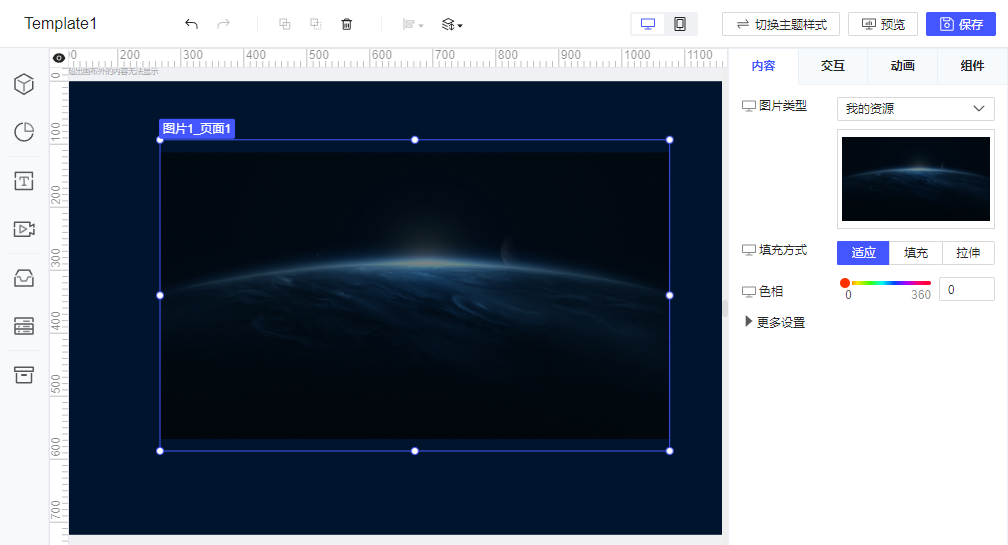Click the inbox tray sidebar icon
The height and width of the screenshot is (545, 1008).
(x=24, y=278)
